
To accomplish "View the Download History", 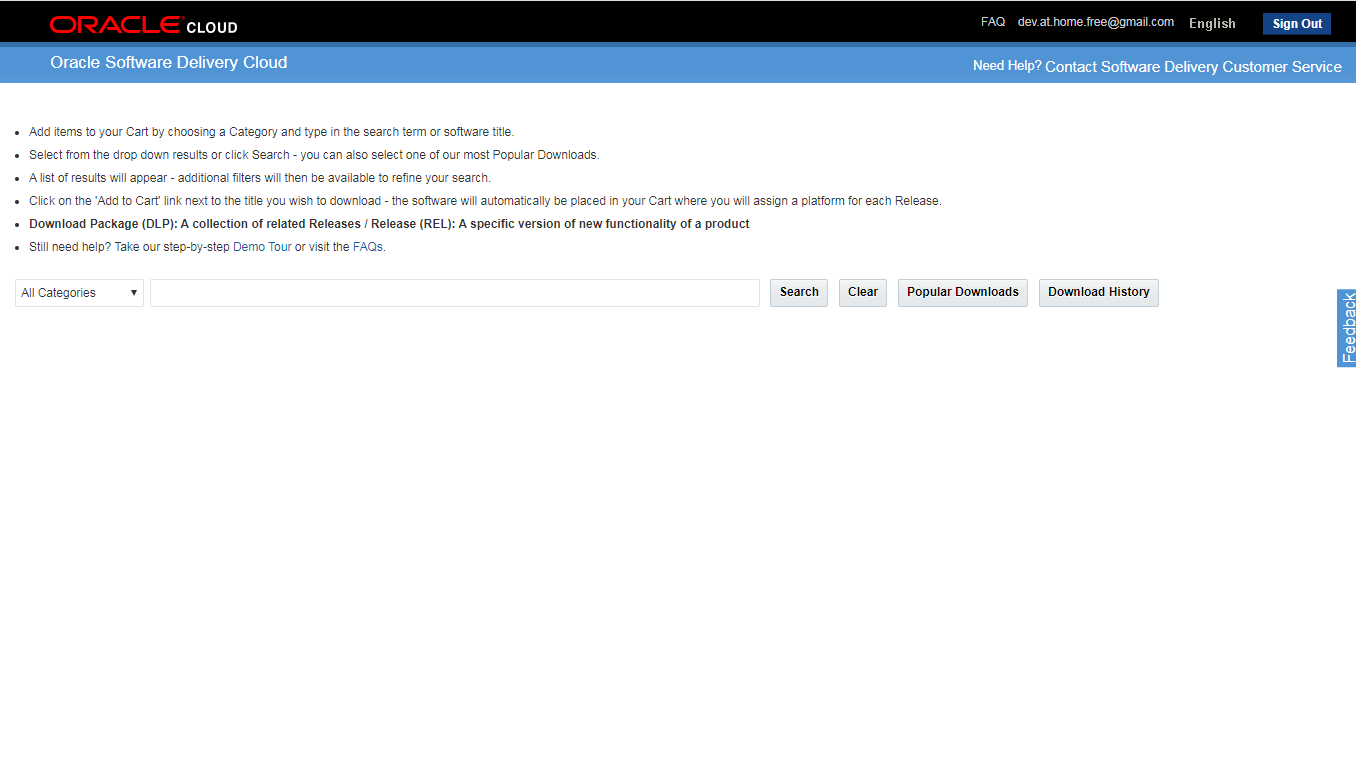I will [x=1098, y=292].
